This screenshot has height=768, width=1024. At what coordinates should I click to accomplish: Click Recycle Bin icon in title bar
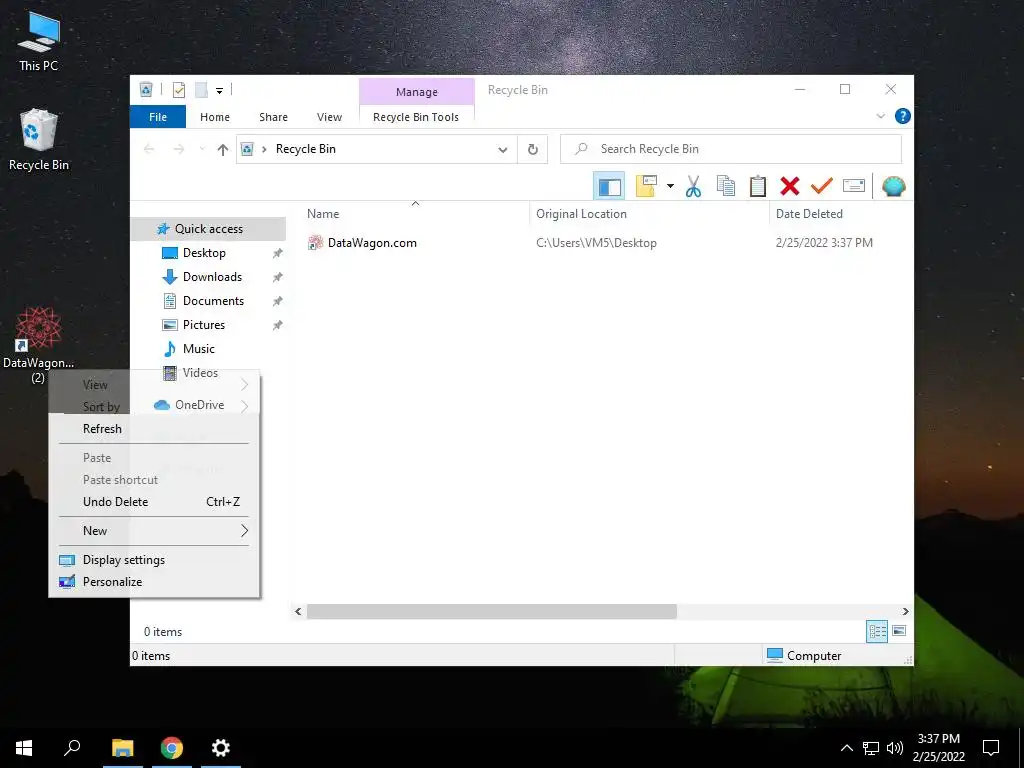coord(146,89)
